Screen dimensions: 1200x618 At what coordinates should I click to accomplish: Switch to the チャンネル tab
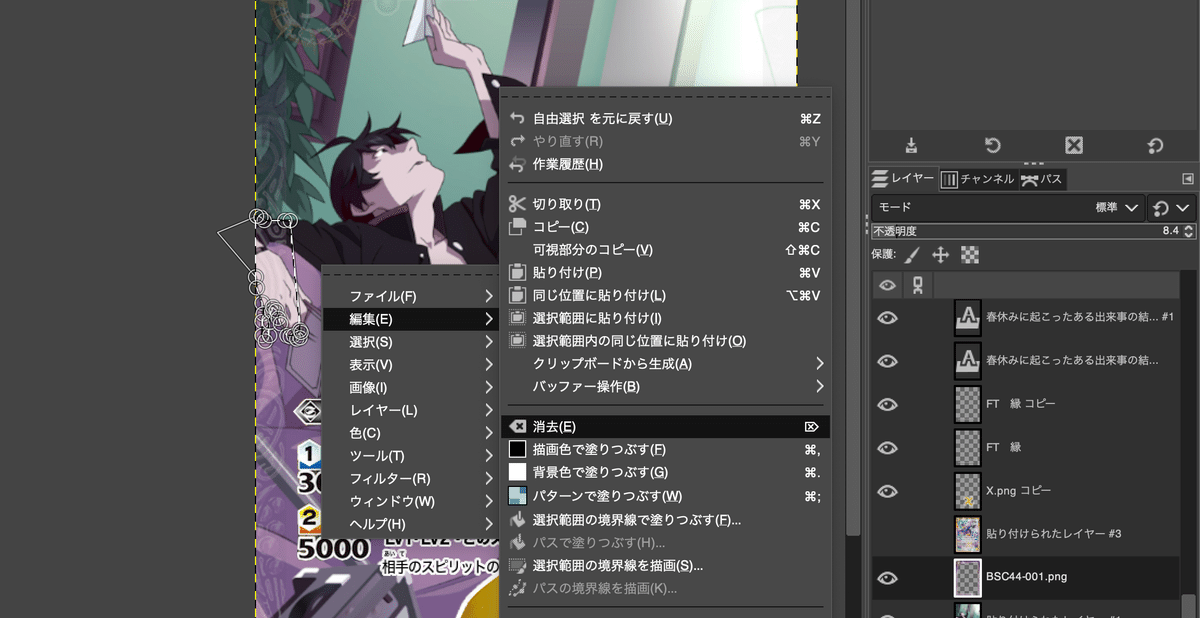click(x=979, y=179)
